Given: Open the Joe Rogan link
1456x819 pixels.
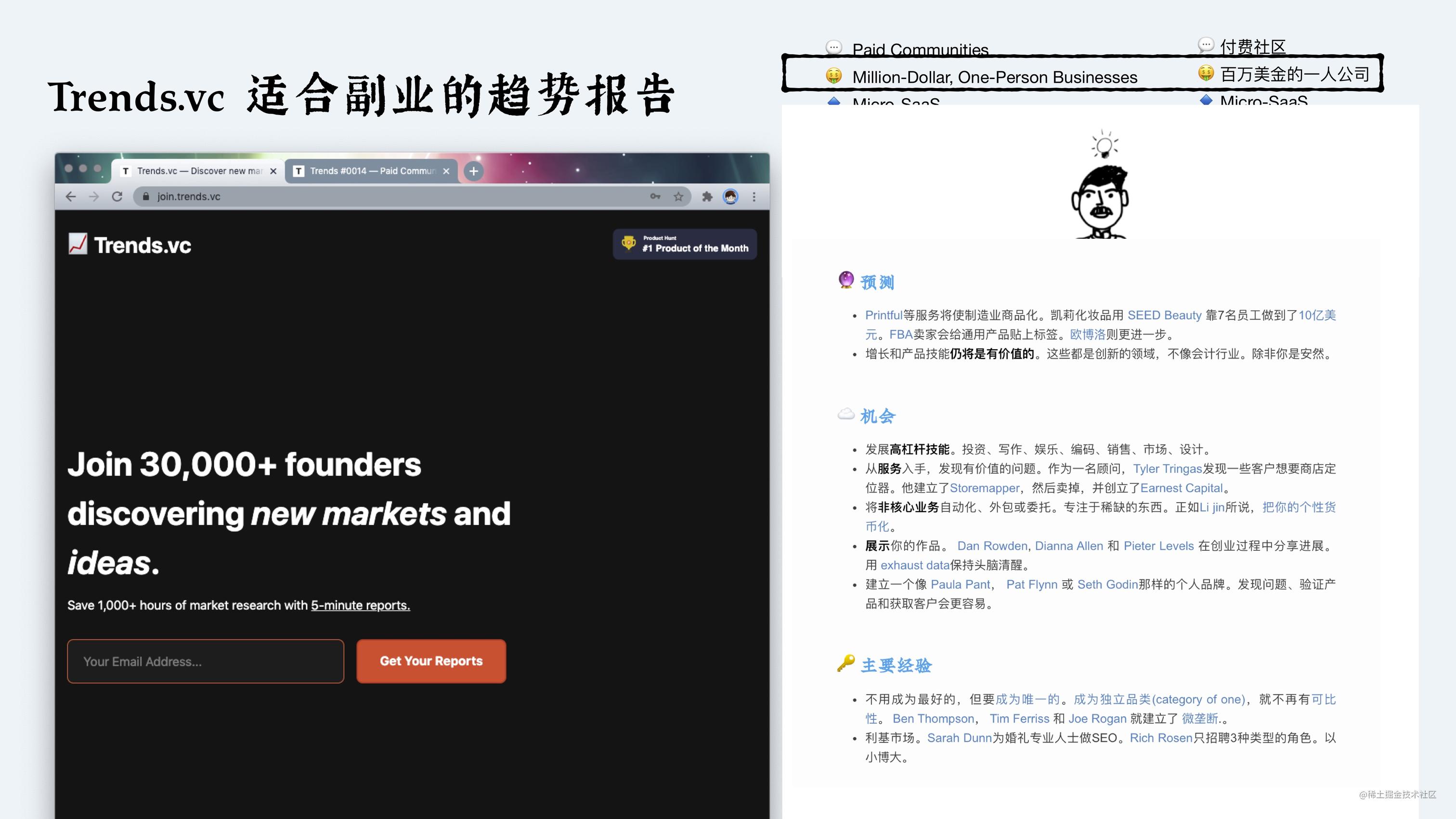Looking at the screenshot, I should tap(1097, 718).
